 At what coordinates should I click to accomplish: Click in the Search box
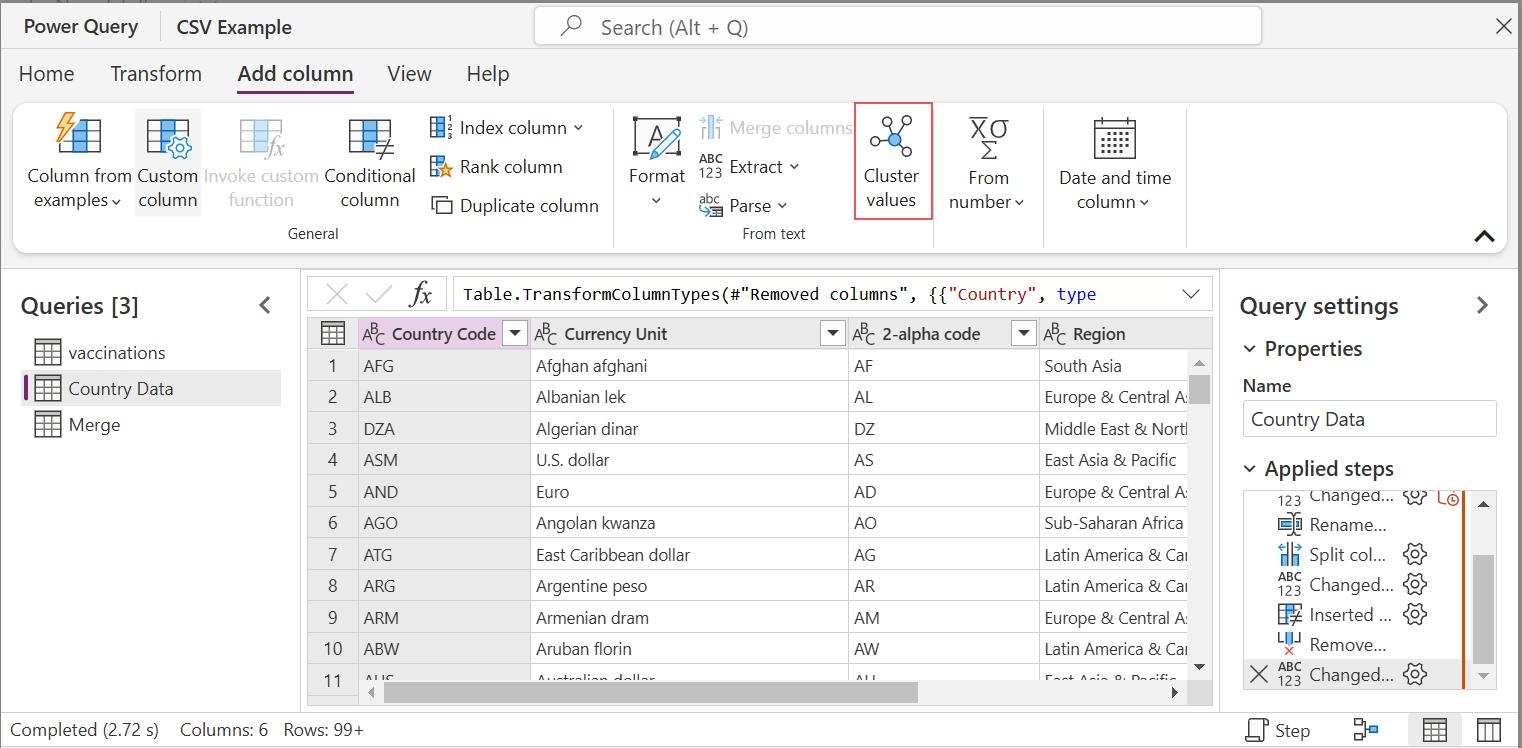[898, 27]
